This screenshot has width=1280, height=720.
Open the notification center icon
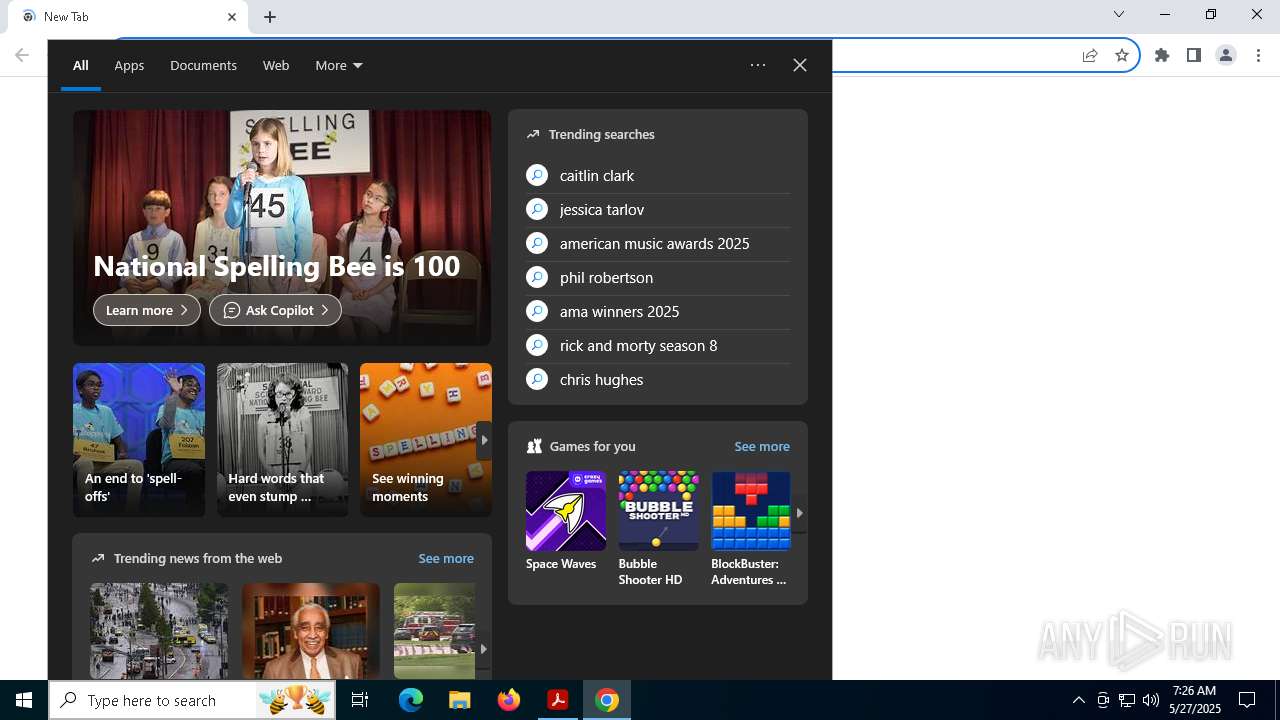[1247, 700]
